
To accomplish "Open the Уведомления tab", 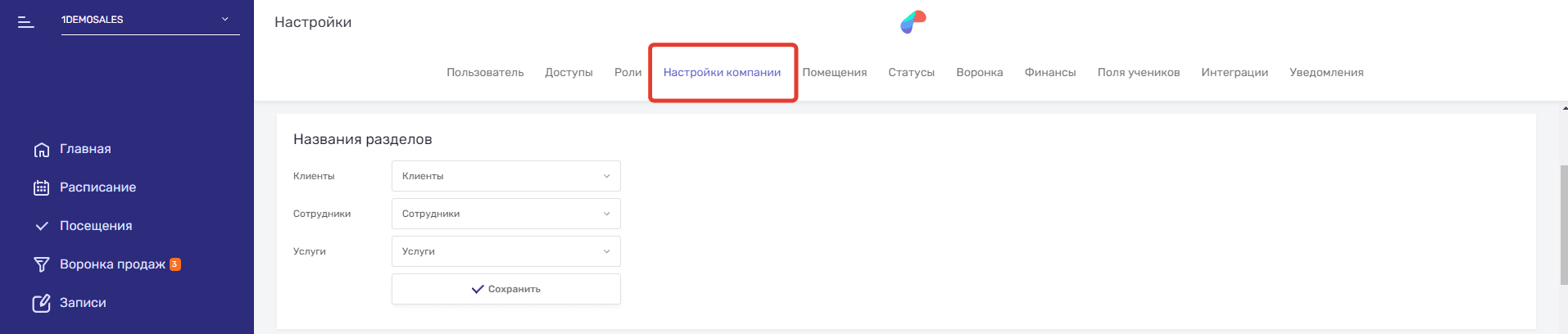I will point(1326,73).
